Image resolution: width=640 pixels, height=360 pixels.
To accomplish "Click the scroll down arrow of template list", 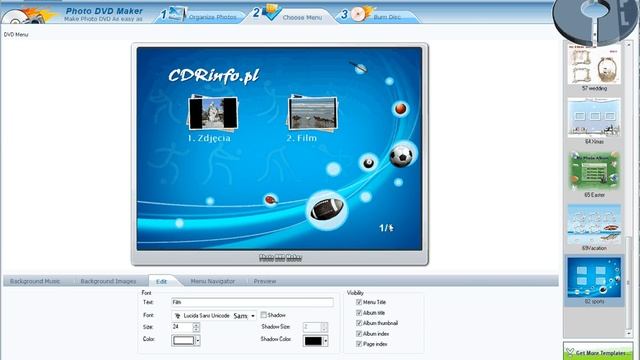I will coord(629,333).
